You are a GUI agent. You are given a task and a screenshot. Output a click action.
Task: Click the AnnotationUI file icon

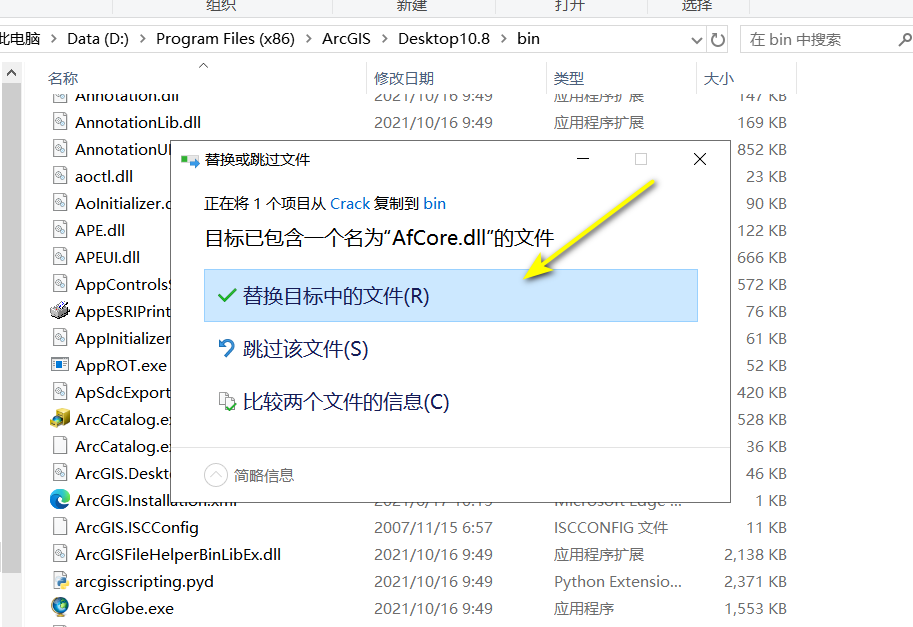pyautogui.click(x=60, y=149)
